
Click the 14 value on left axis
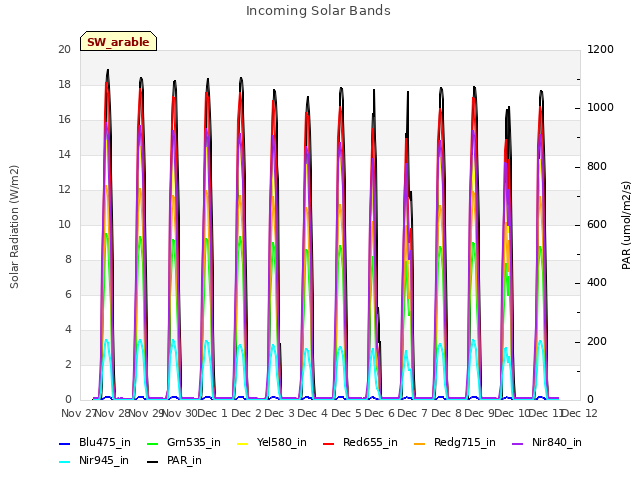tap(64, 155)
